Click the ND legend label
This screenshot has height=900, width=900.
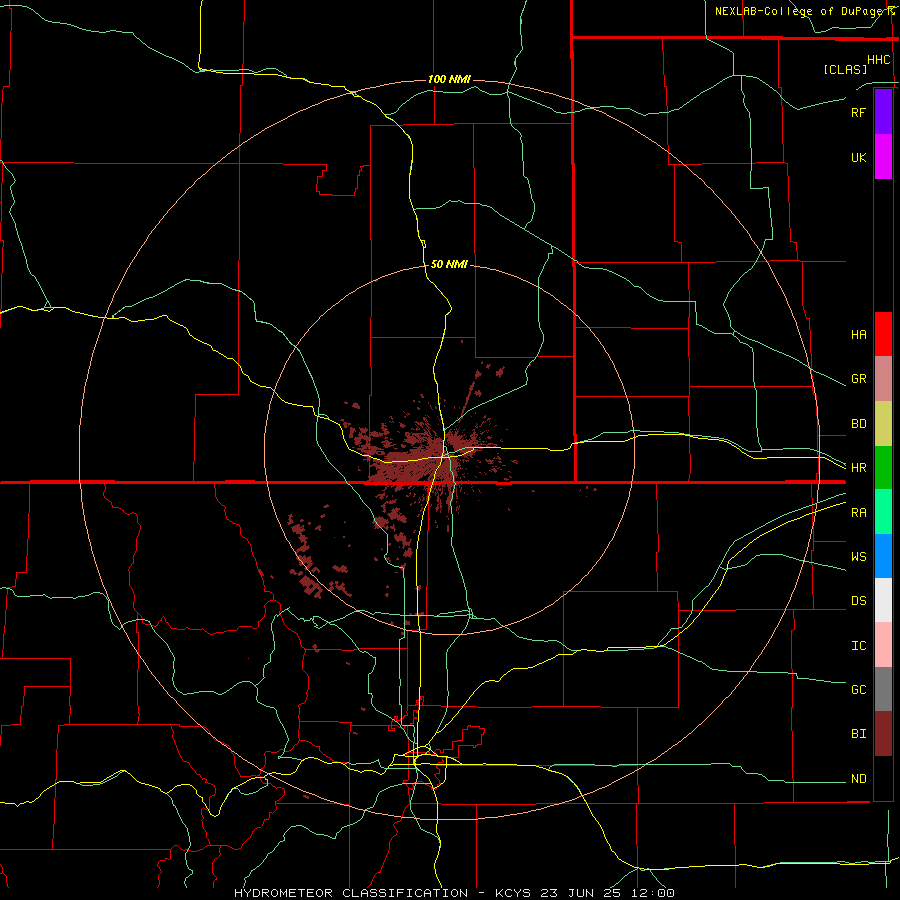tap(858, 779)
